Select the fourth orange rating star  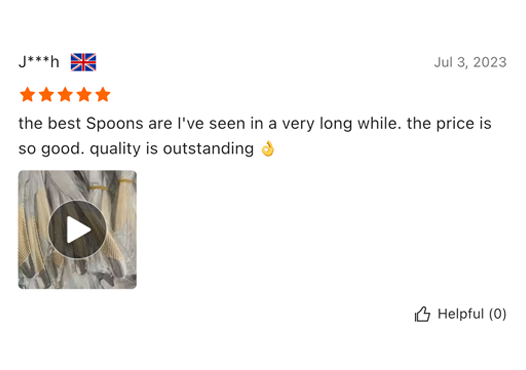84,94
